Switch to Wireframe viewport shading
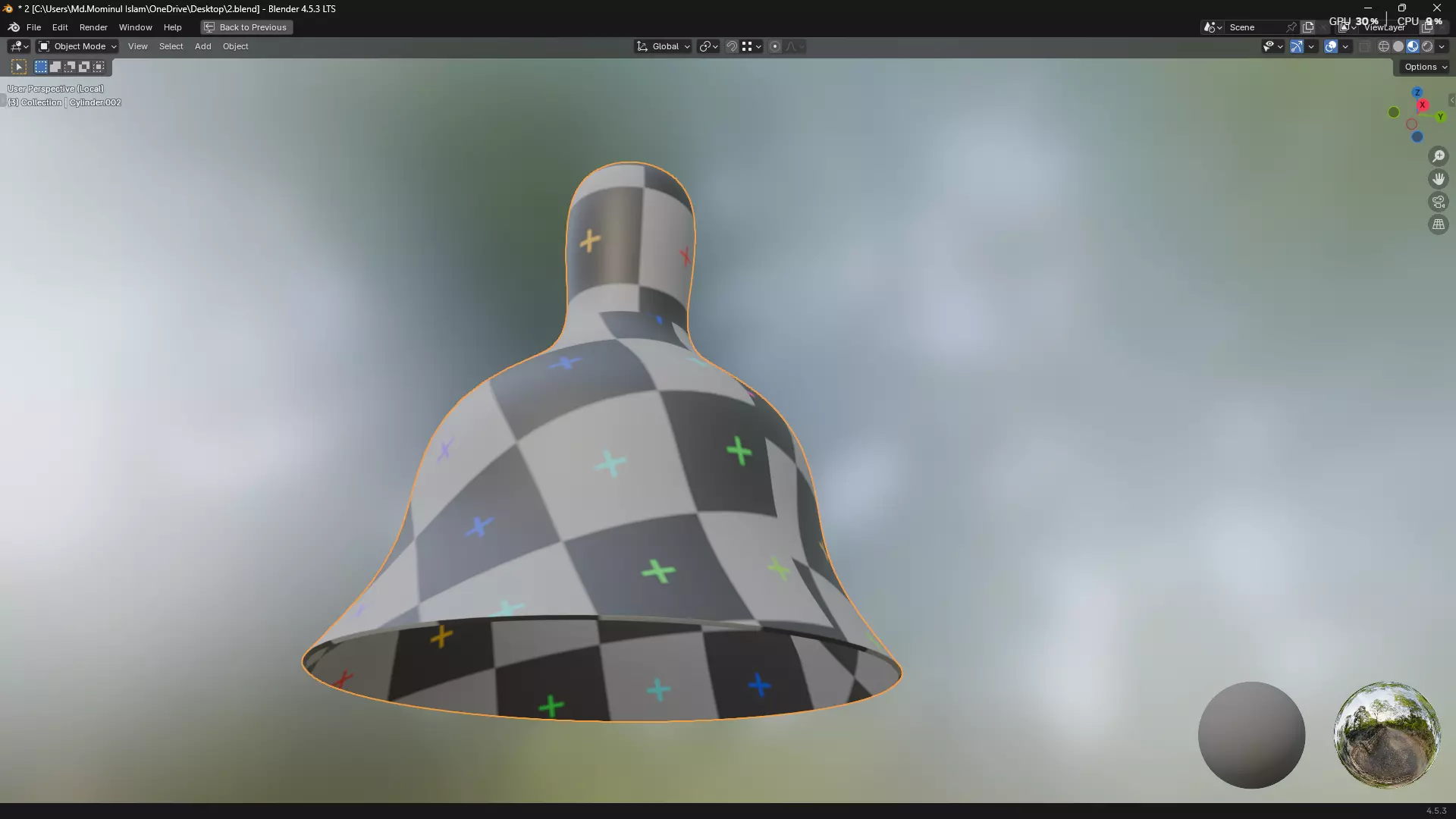Viewport: 1456px width, 819px height. pos(1384,46)
